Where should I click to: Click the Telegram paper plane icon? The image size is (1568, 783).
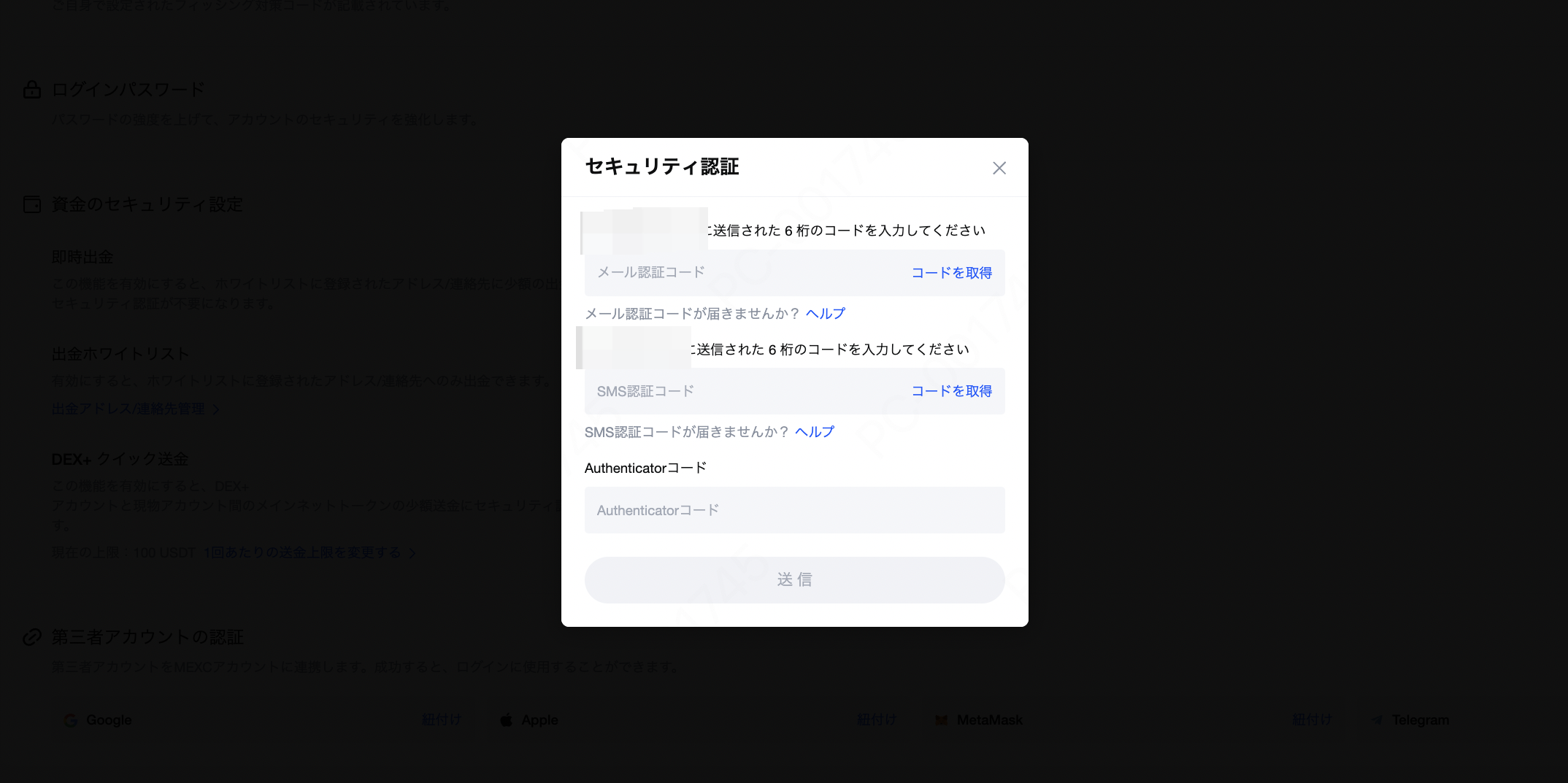pos(1377,720)
